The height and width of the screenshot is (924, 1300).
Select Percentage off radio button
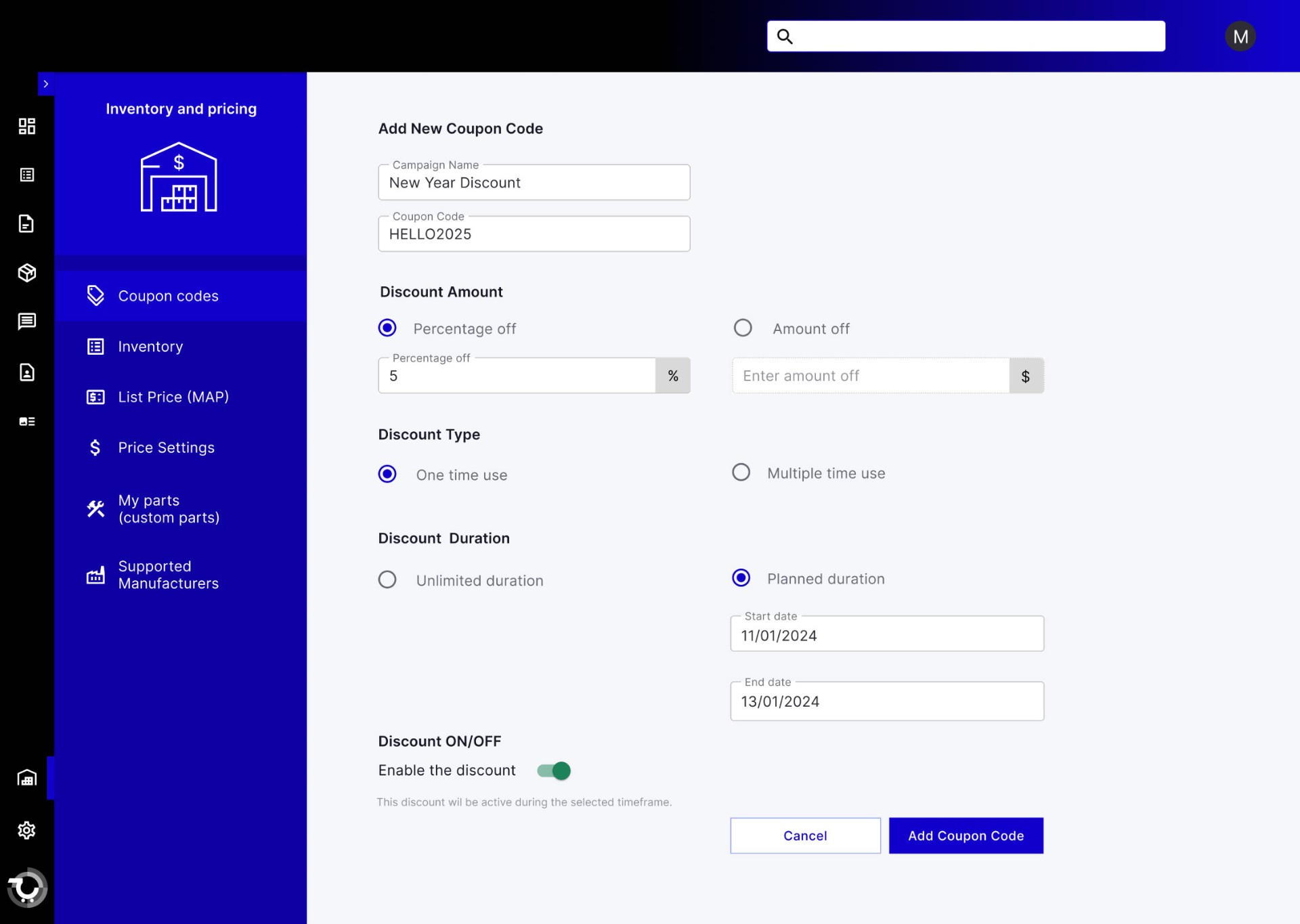tap(387, 328)
